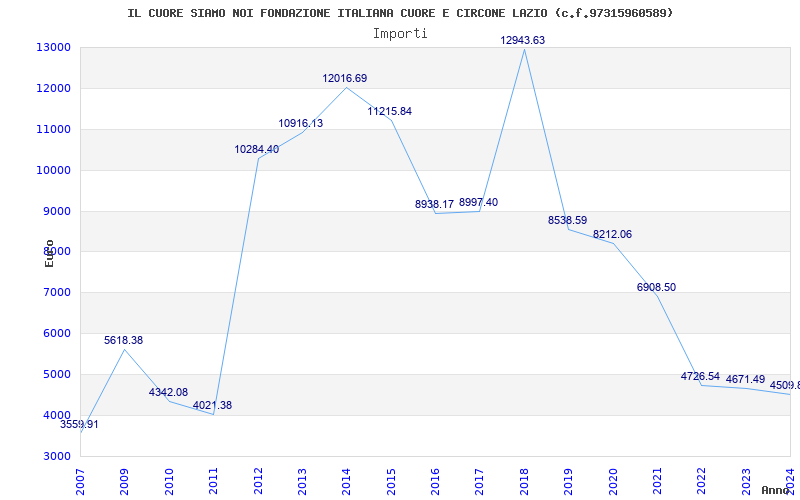Select the chart title about Fondazione Italiana Cuore
800x500 pixels.
(x=401, y=13)
